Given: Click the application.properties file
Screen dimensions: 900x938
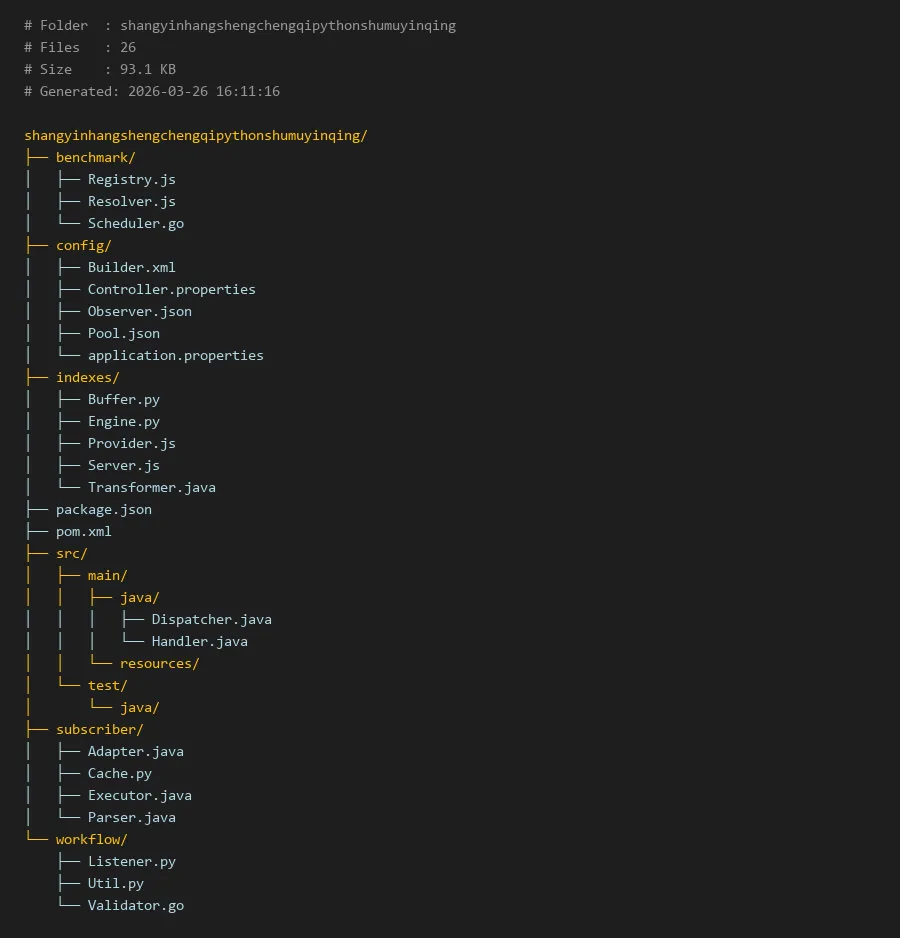Looking at the screenshot, I should tap(175, 356).
